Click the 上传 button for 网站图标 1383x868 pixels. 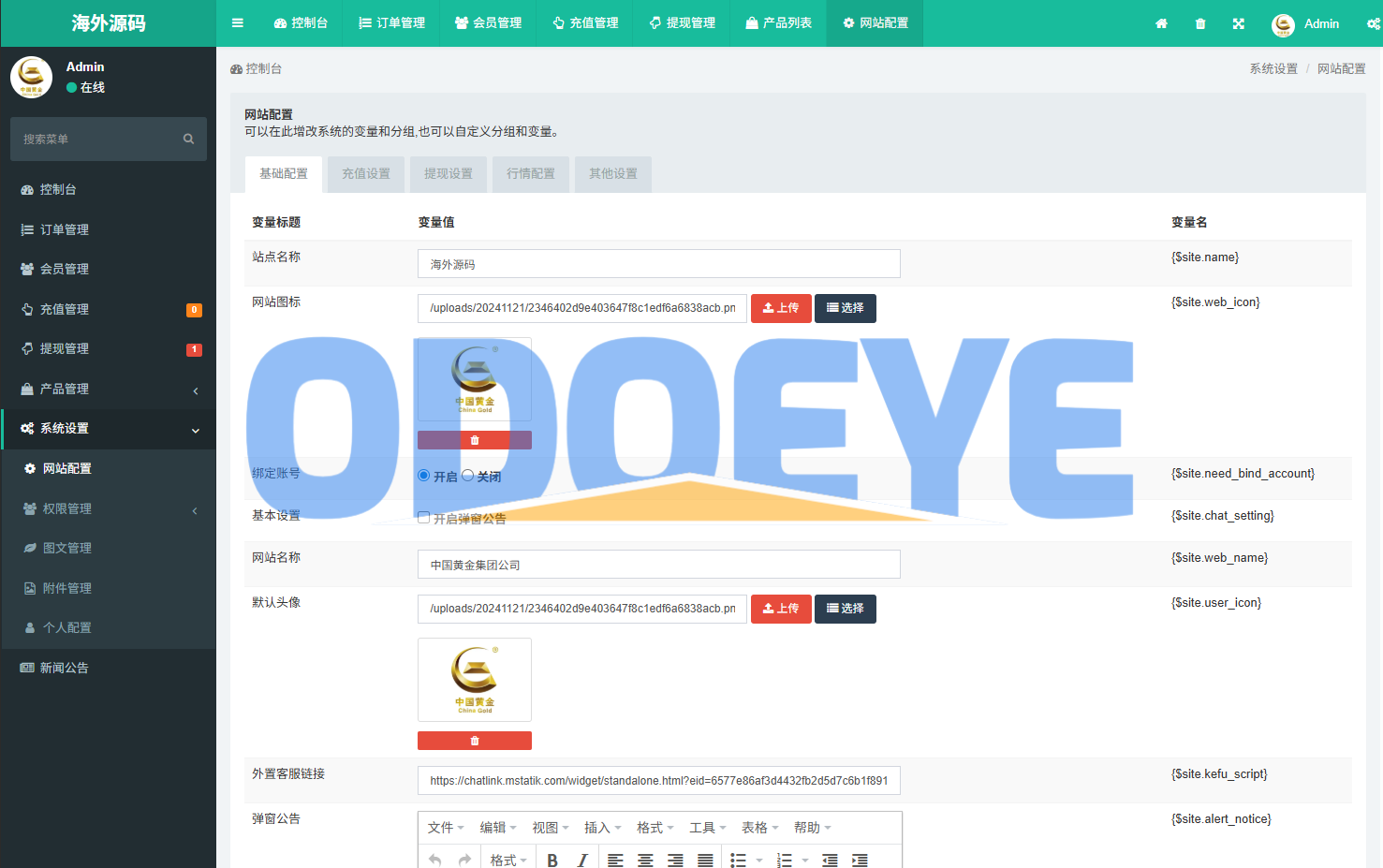tap(781, 308)
